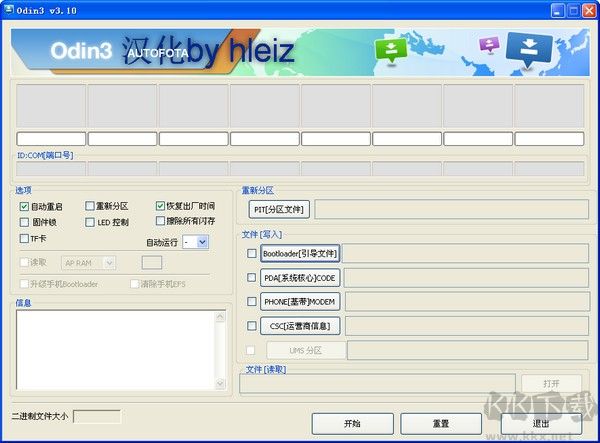Click the 信息 log scroll-down arrow

point(220,383)
